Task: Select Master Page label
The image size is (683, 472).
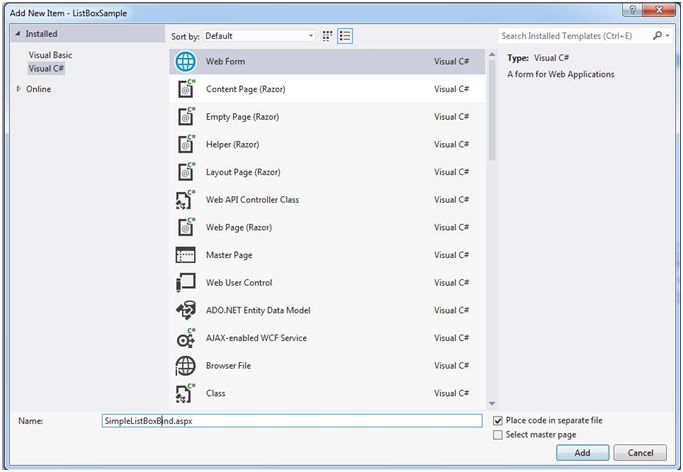Action: [229, 255]
